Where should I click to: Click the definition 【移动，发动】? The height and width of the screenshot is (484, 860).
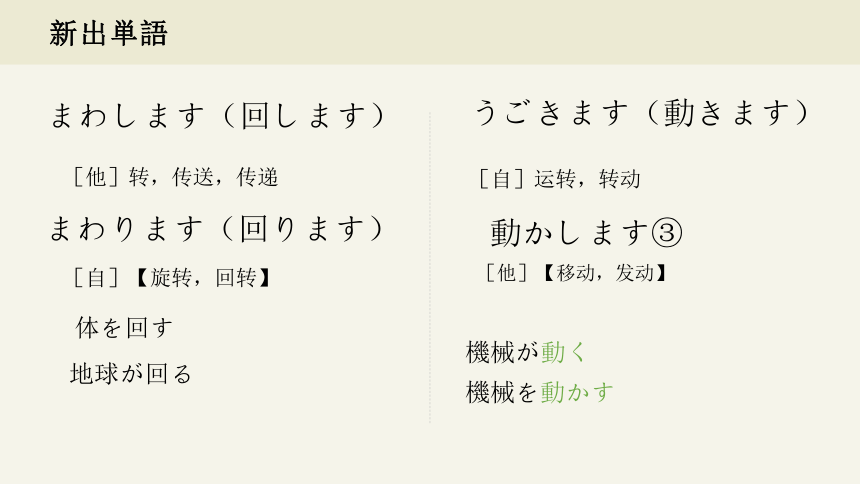[x=605, y=273]
